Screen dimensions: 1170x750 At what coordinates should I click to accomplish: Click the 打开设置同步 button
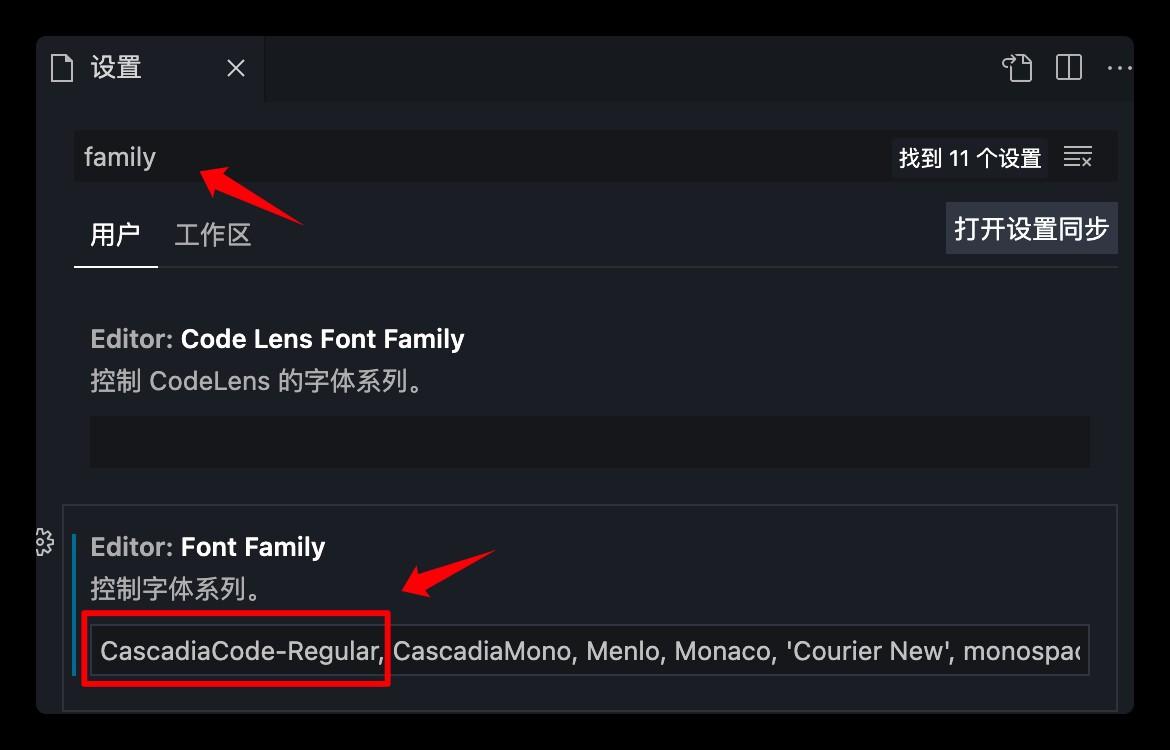(1031, 228)
